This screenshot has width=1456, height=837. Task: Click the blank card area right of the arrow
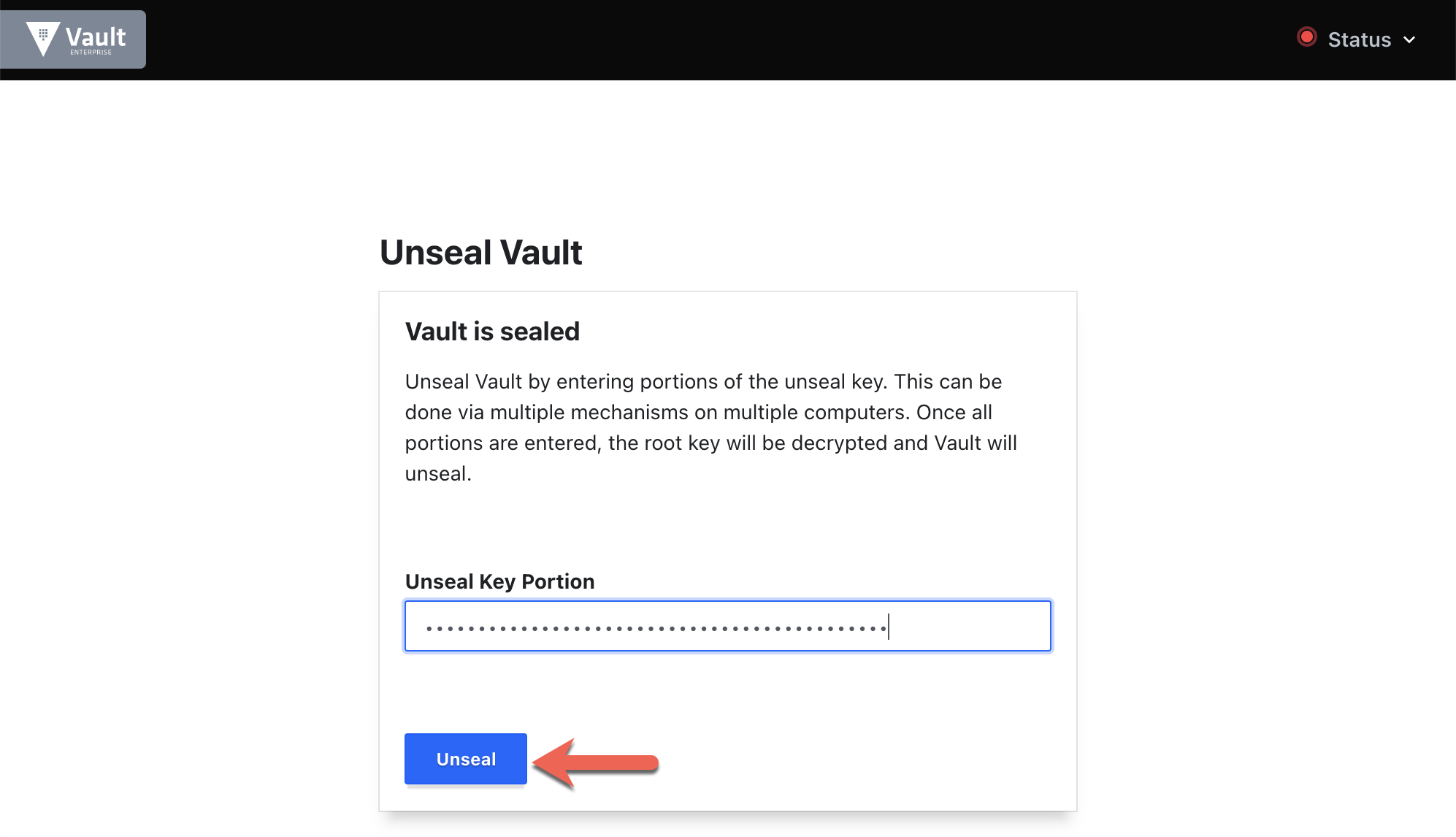point(862,760)
